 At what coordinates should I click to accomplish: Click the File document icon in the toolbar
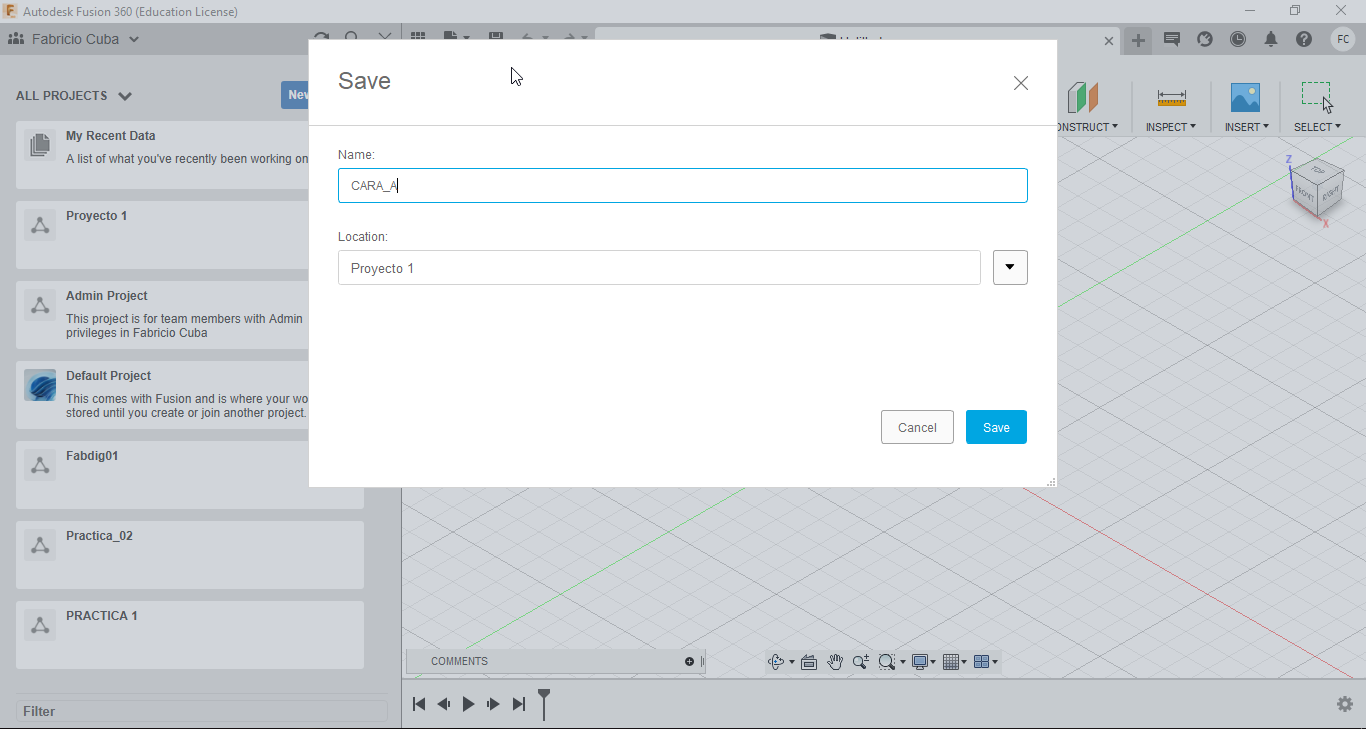pyautogui.click(x=451, y=38)
